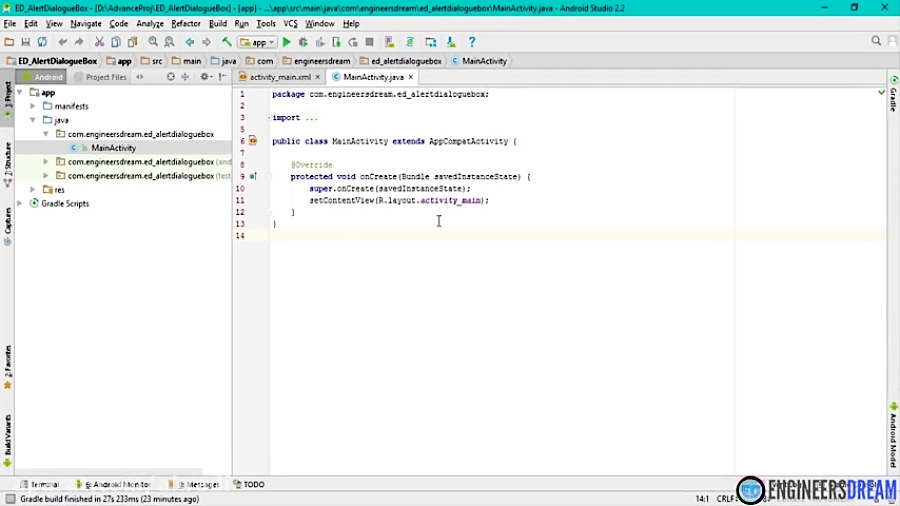The image size is (900, 506).
Task: Select MainActivity in the project tree
Action: (x=113, y=148)
